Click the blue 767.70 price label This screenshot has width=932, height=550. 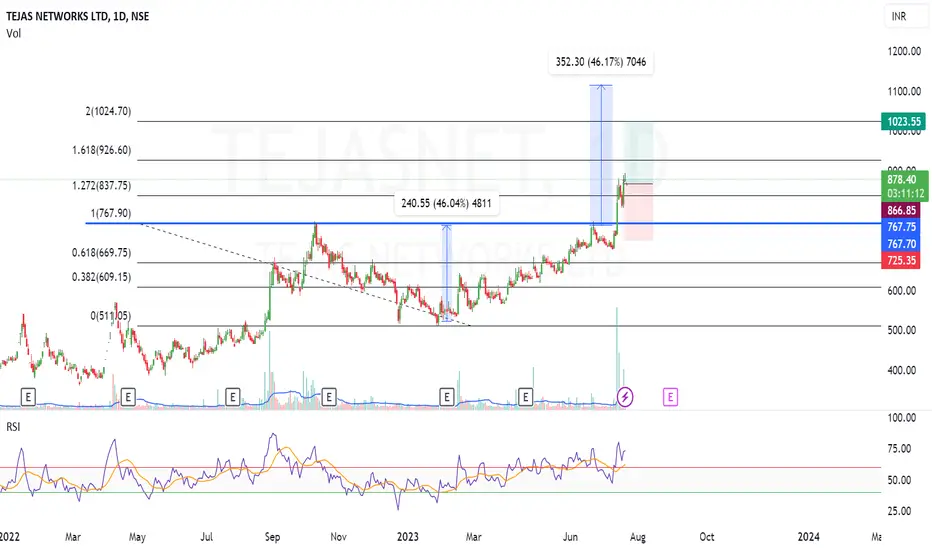point(901,244)
